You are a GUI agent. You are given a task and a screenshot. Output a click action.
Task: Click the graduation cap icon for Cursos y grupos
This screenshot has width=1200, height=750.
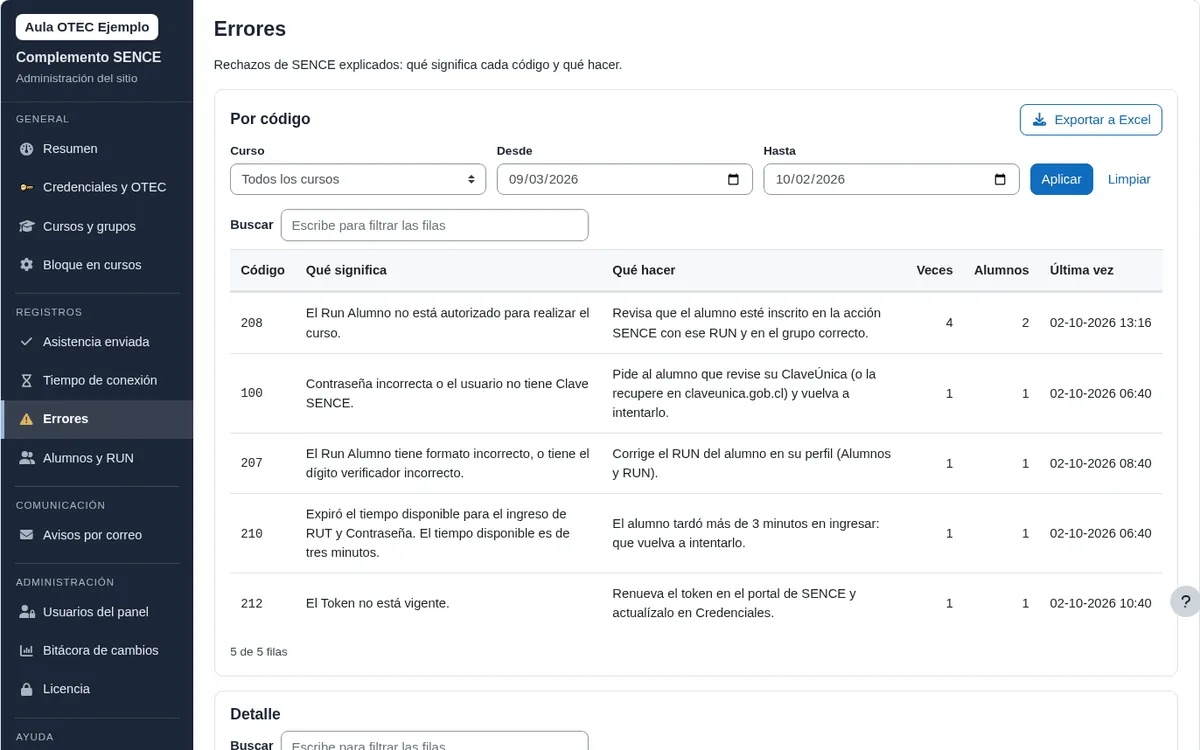pos(27,227)
